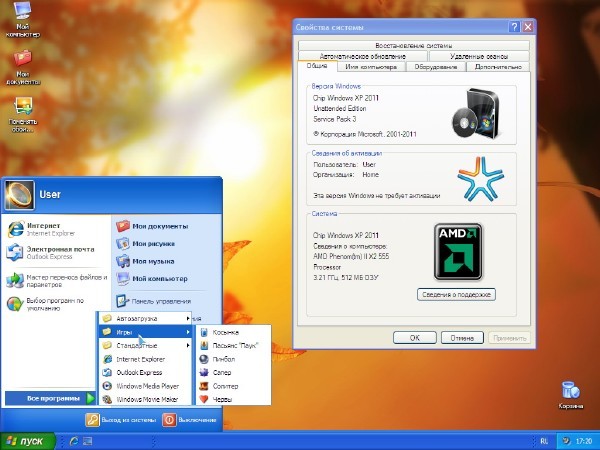Click the Internet Explorer quick launch icon
600x450 pixels.
pos(74,441)
